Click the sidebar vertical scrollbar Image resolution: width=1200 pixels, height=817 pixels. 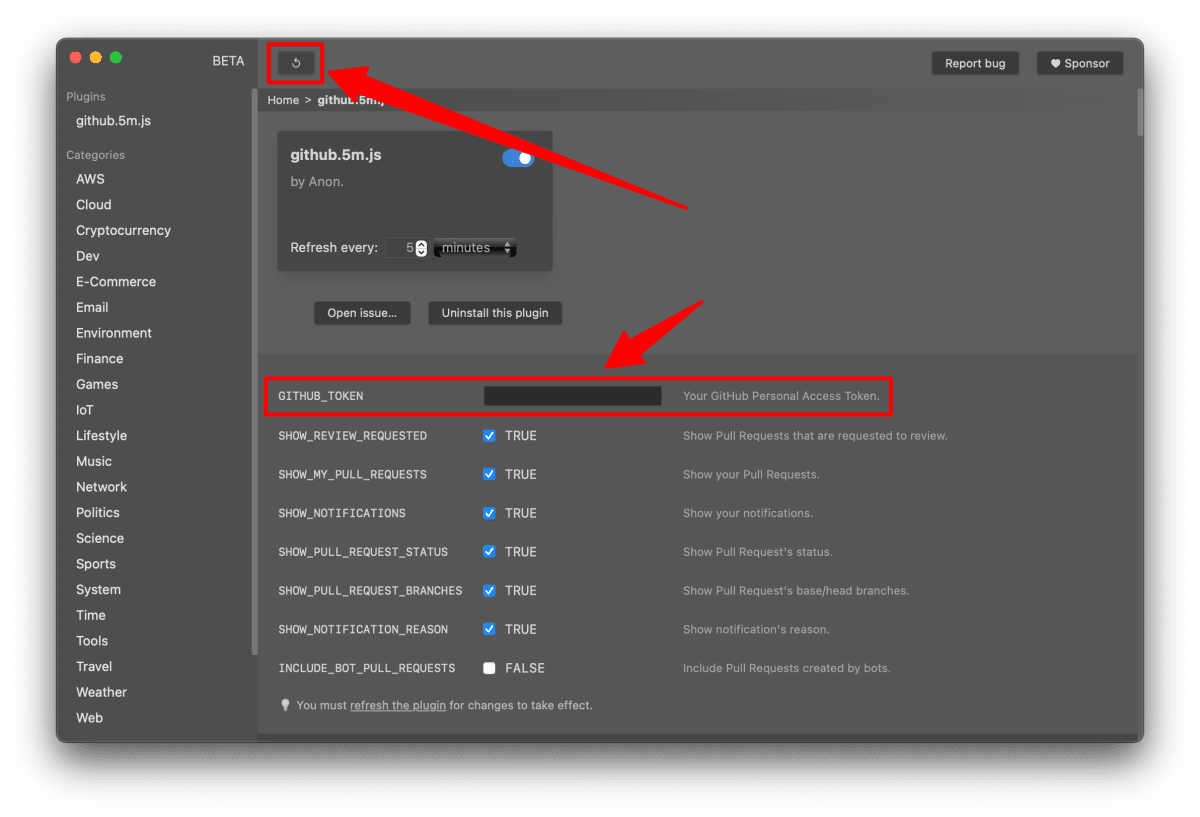tap(254, 372)
